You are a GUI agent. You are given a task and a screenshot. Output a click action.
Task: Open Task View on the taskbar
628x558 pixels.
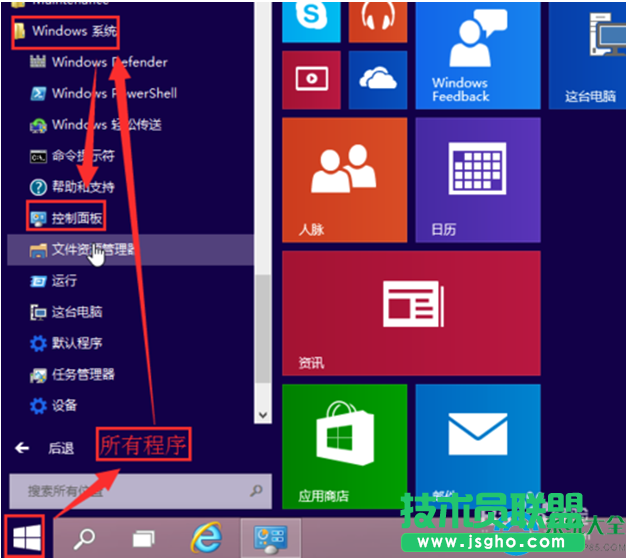(x=143, y=538)
